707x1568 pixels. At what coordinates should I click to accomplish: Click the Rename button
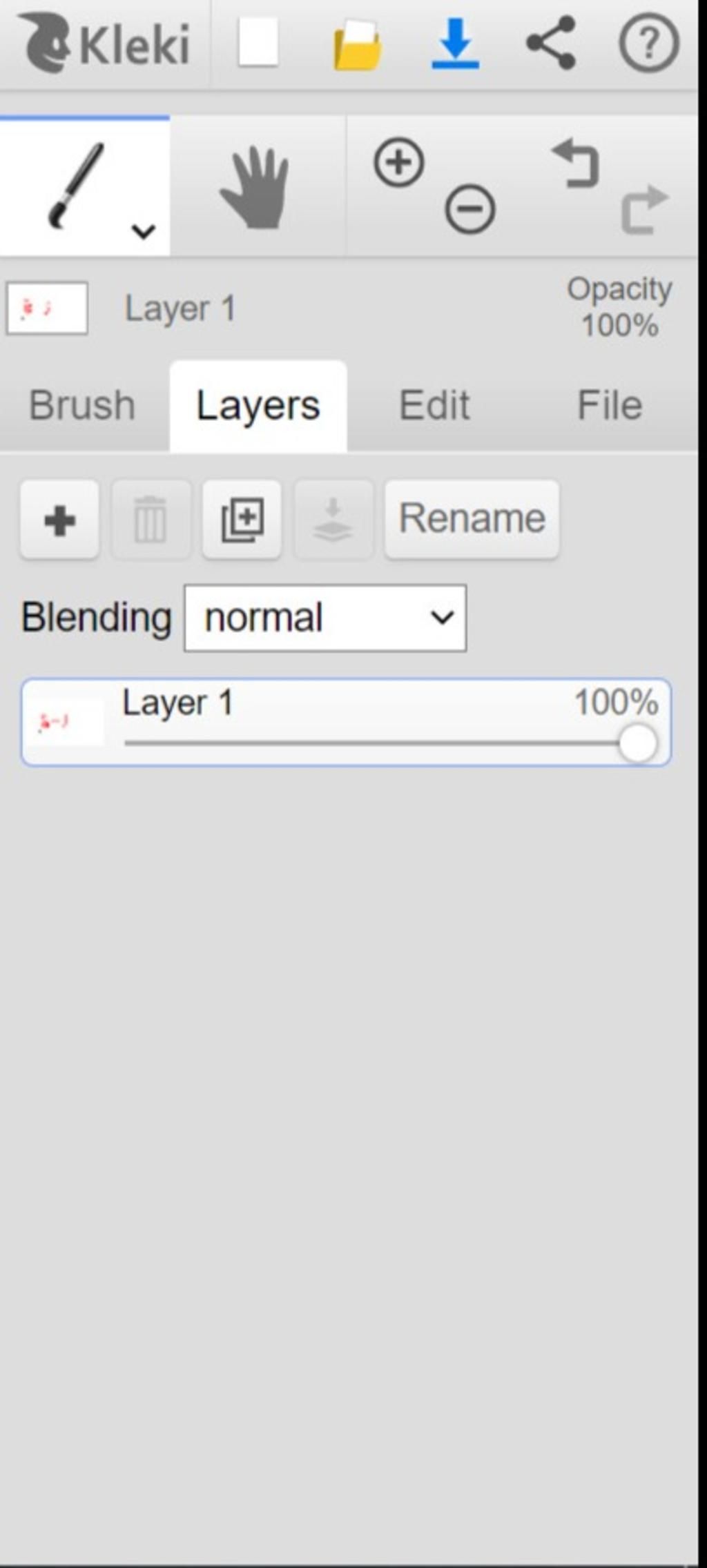pyautogui.click(x=472, y=519)
